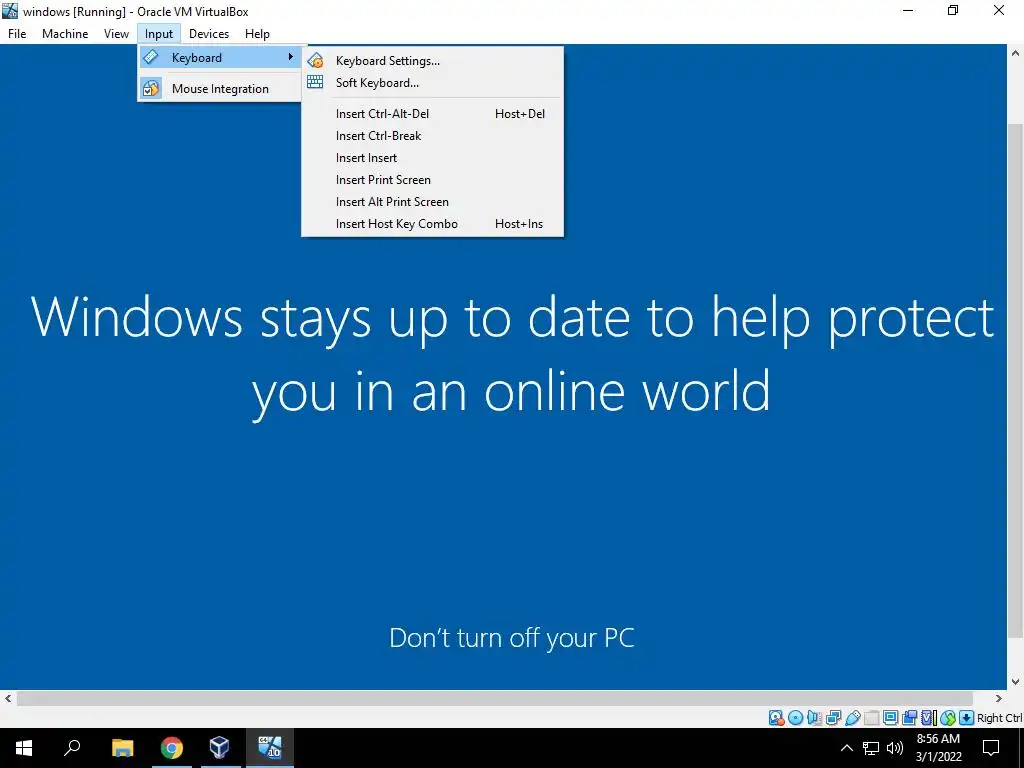Click the vertical scrollbar thumb
1024x768 pixels.
point(1016,380)
